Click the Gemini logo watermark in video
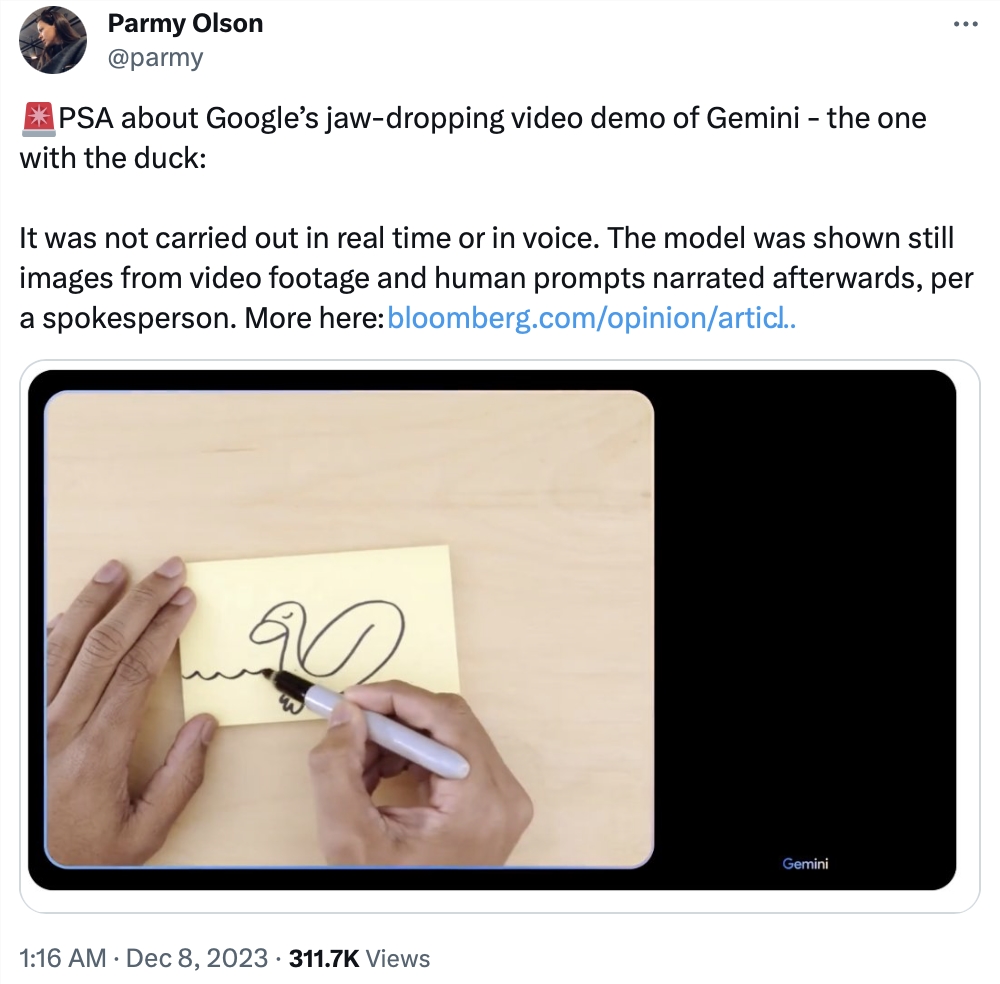Image resolution: width=1000 pixels, height=984 pixels. click(805, 864)
